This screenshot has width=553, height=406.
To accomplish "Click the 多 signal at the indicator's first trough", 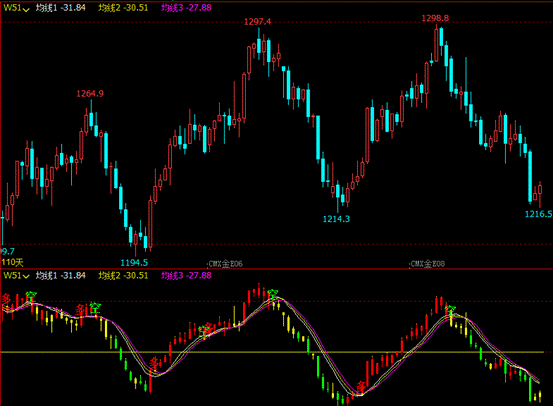I will [x=154, y=362].
